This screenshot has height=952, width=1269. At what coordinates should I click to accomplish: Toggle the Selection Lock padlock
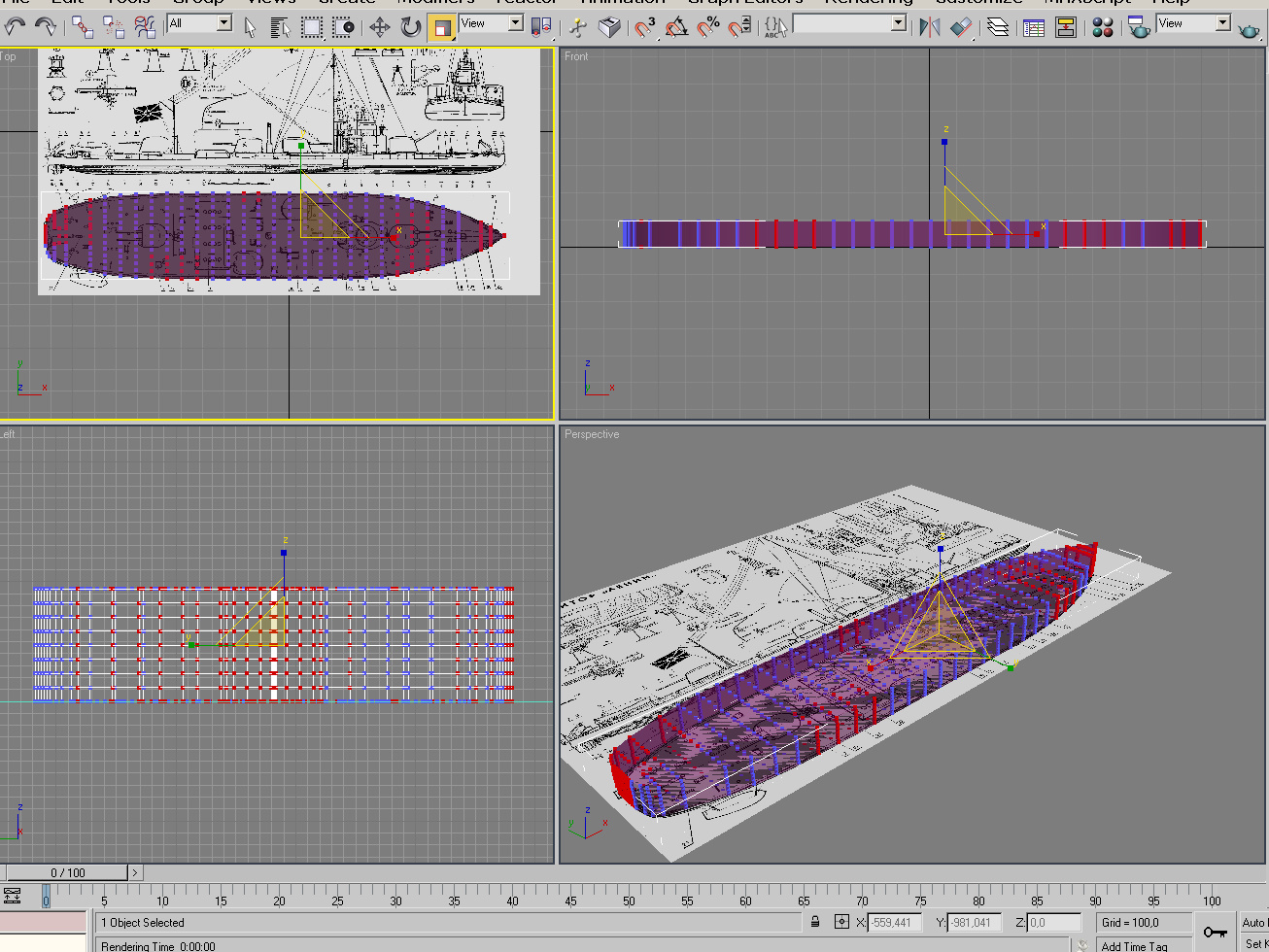[x=813, y=922]
